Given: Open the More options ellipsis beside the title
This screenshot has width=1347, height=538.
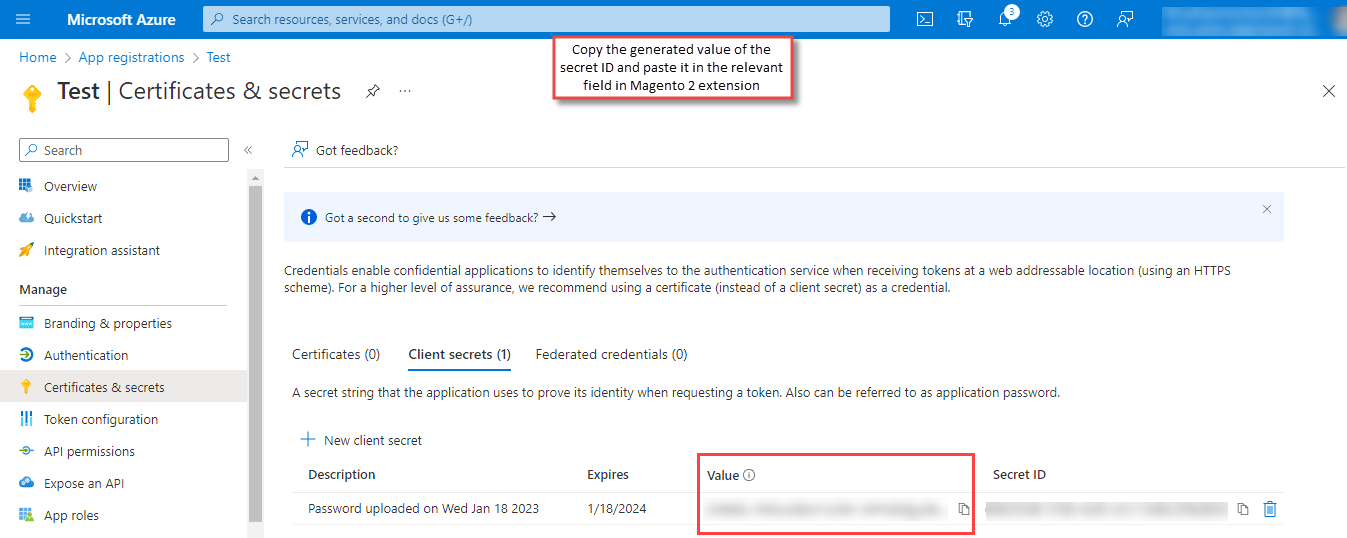Looking at the screenshot, I should tap(405, 91).
